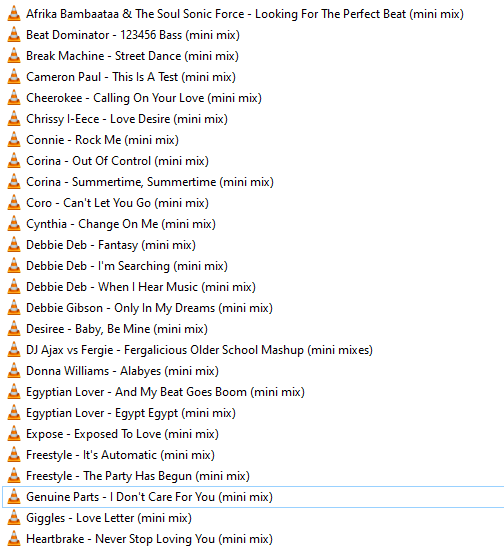The image size is (504, 551).
Task: Click VLC icon beside Heartbrake track
Action: pos(14,539)
